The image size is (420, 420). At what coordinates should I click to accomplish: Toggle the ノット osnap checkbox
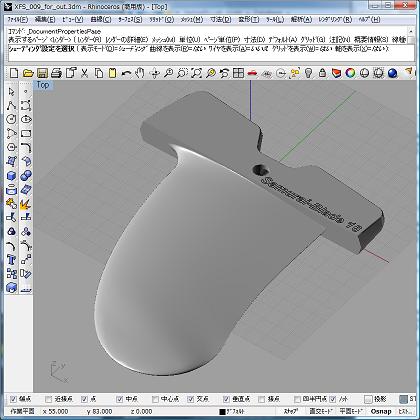(332, 399)
